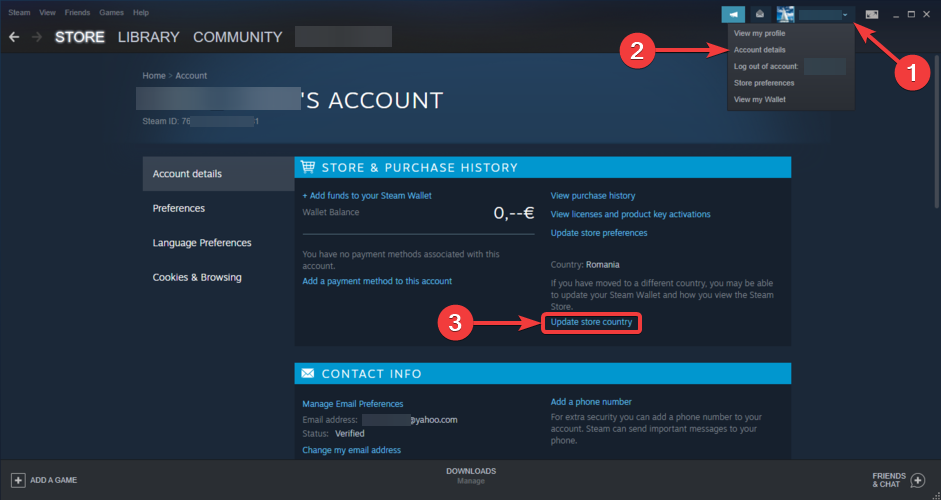Open licenses and product key activations link
Screen dimensions: 941x500
tap(631, 214)
